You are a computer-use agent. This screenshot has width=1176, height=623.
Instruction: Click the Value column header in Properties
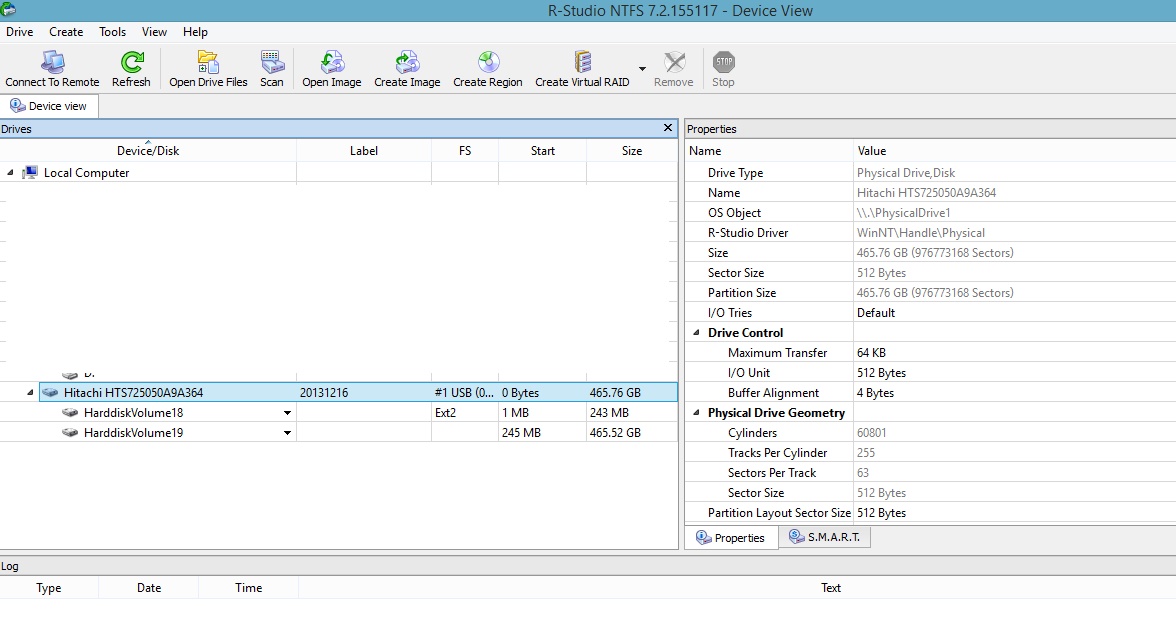tap(1015, 151)
